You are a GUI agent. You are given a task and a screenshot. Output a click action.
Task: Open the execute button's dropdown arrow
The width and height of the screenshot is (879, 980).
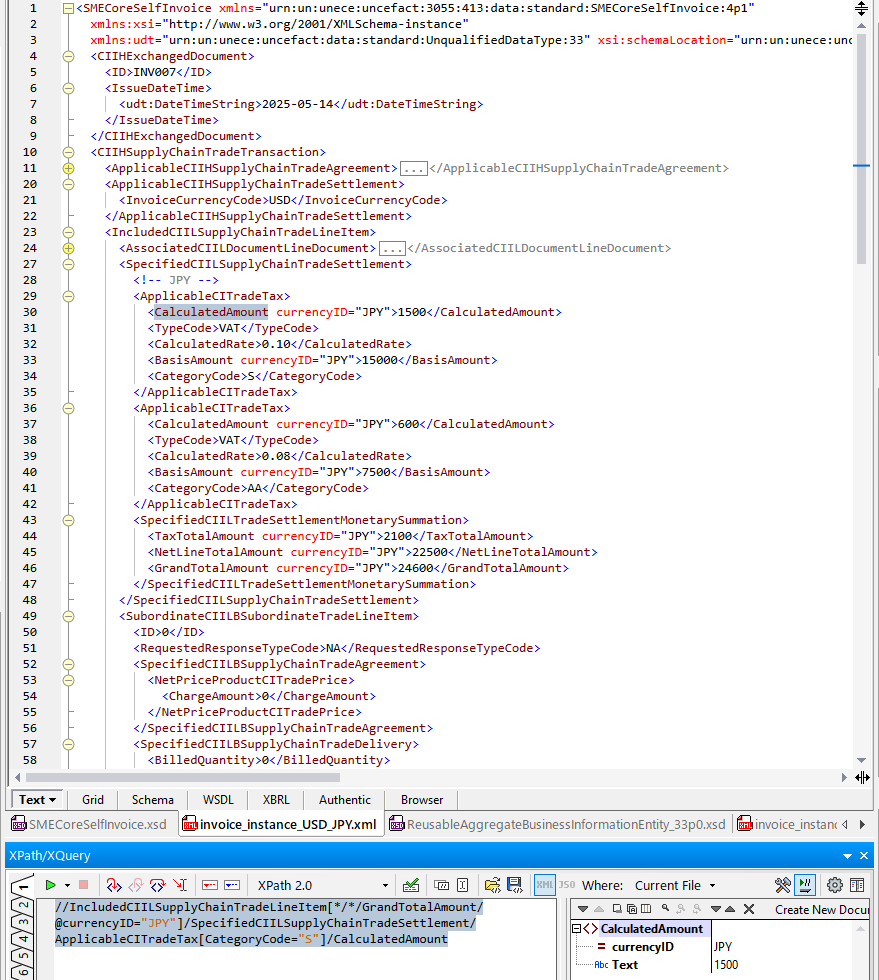[67, 886]
